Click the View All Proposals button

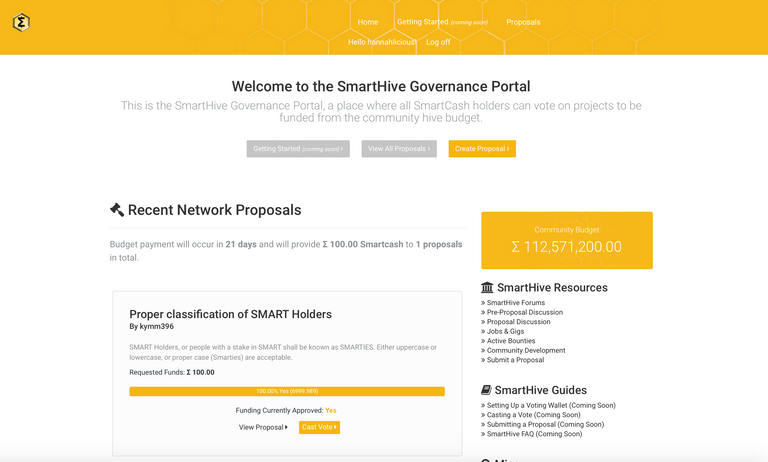399,149
